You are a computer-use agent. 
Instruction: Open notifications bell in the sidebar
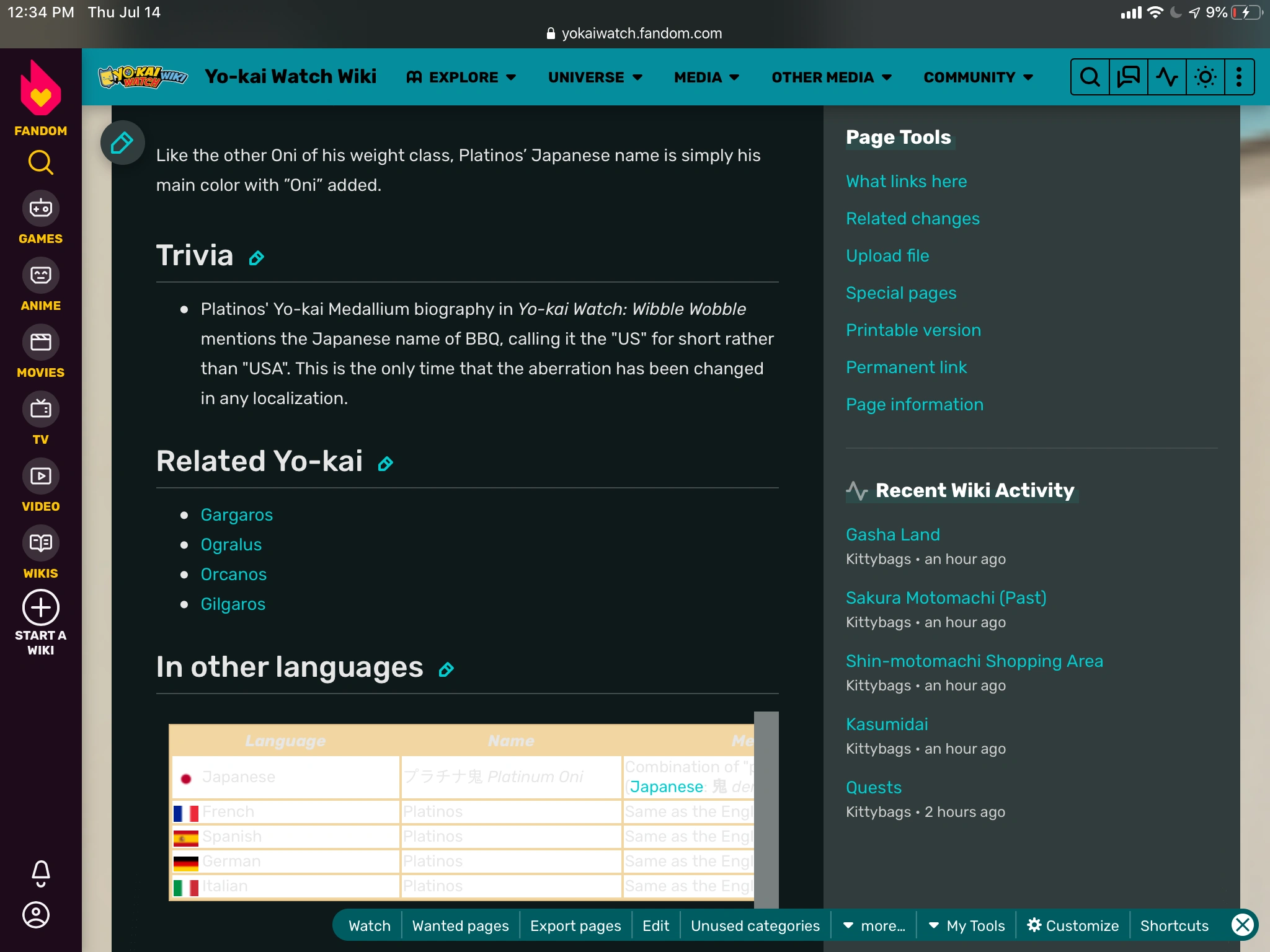(40, 873)
